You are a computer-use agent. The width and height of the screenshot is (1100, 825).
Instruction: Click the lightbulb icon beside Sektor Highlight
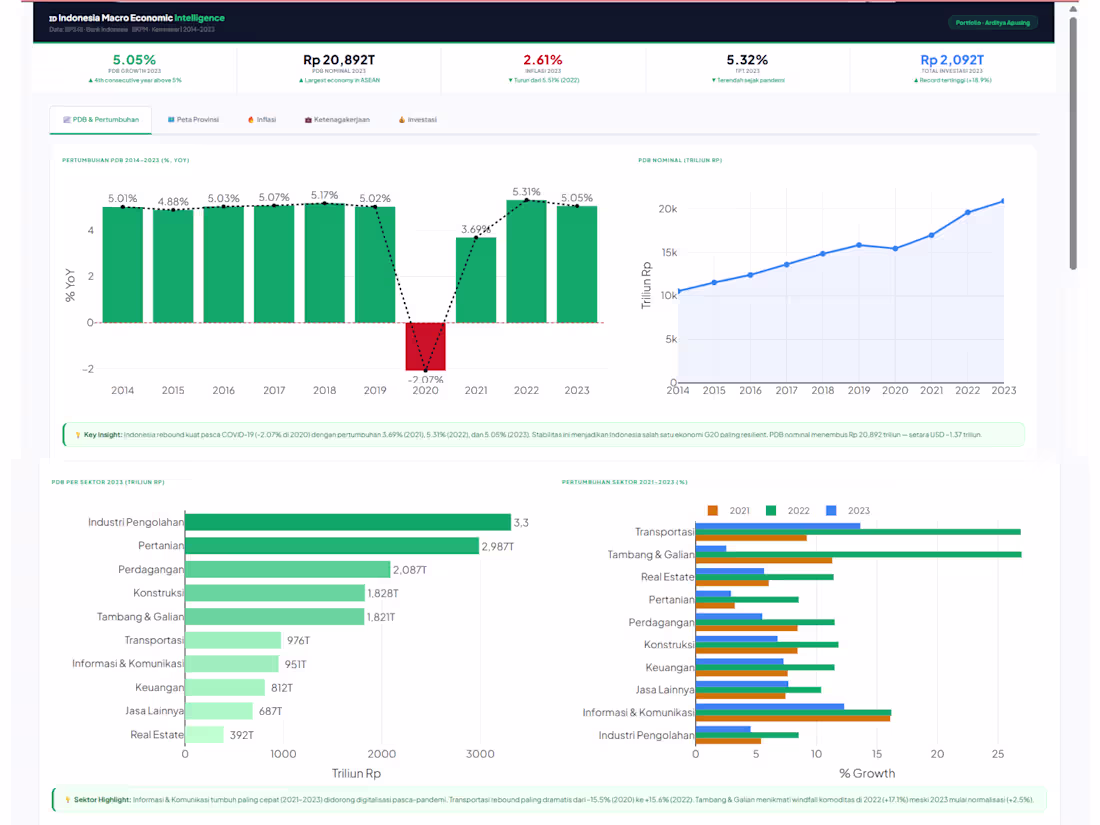coord(68,800)
